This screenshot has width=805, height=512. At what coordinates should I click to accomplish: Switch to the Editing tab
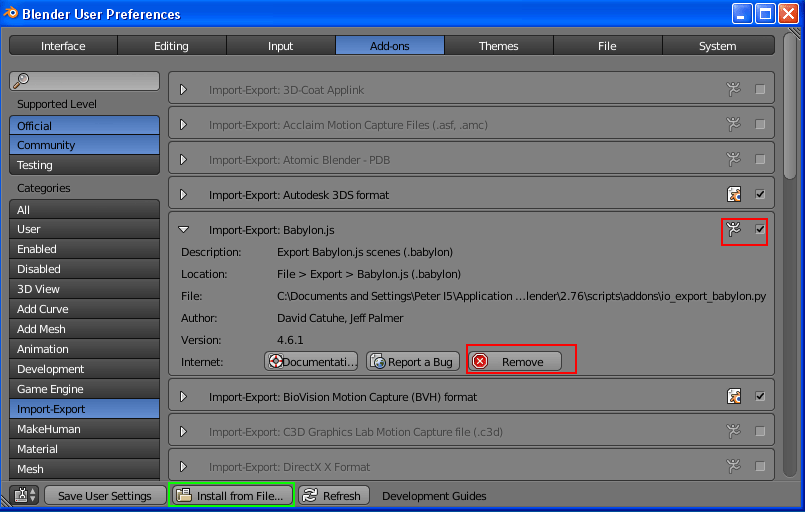tap(171, 46)
